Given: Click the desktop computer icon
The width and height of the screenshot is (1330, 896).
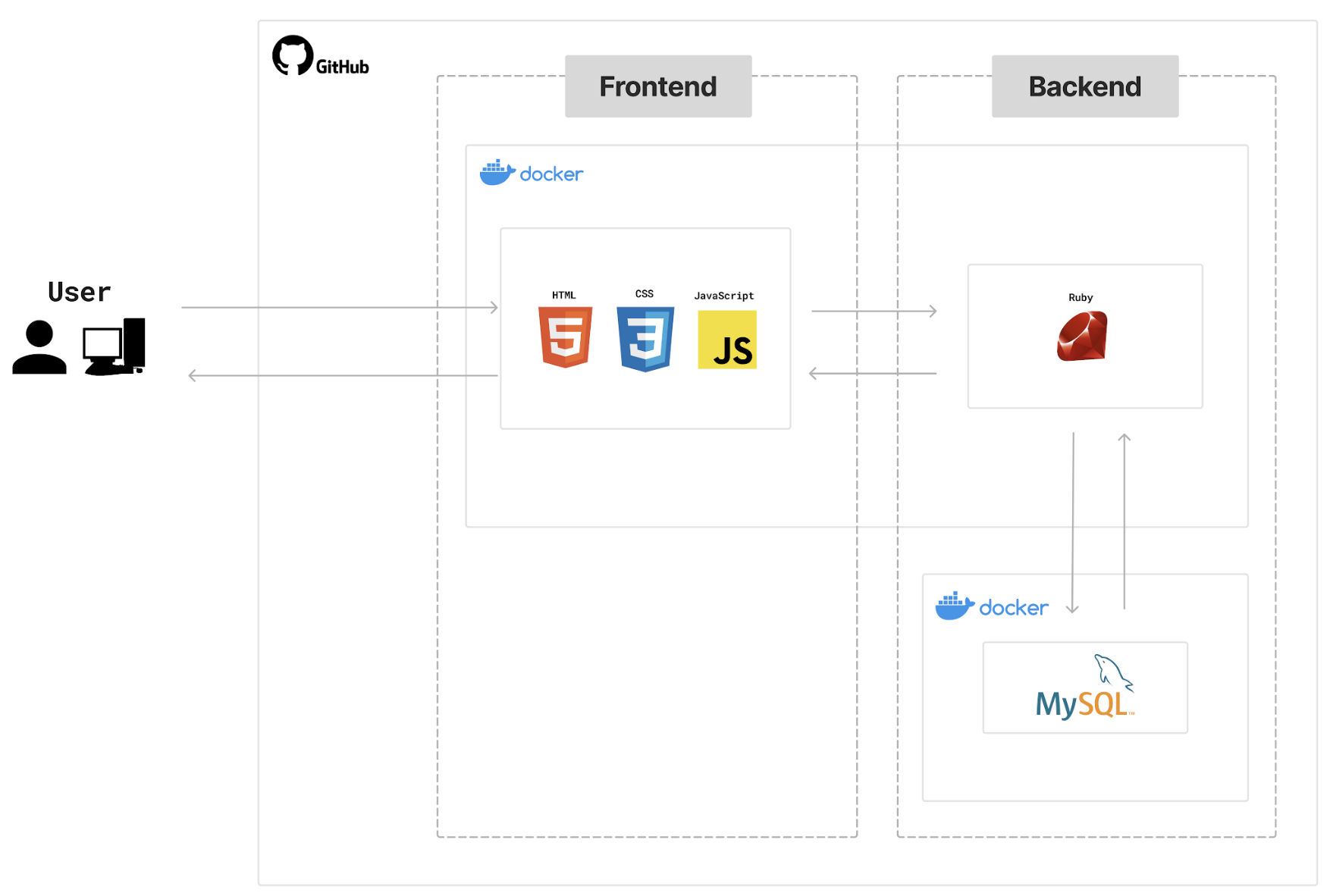Looking at the screenshot, I should pyautogui.click(x=114, y=346).
